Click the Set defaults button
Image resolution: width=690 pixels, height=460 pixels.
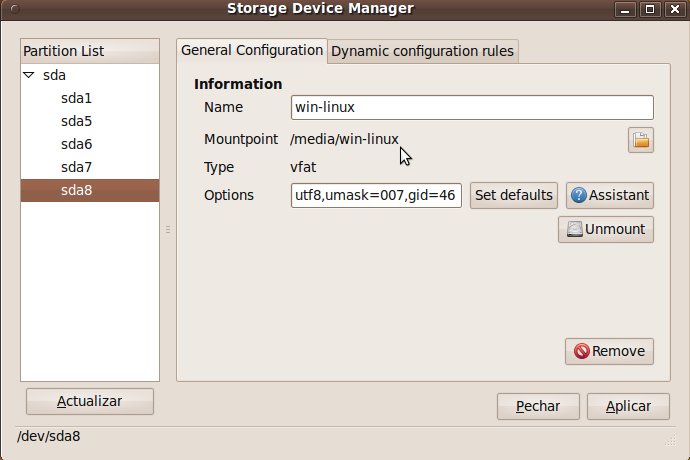point(514,195)
